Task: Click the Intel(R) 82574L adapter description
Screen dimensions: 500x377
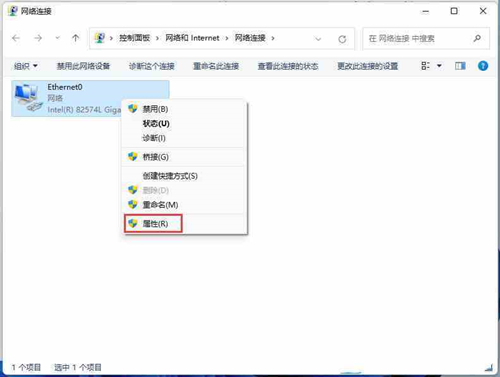Action: point(84,110)
